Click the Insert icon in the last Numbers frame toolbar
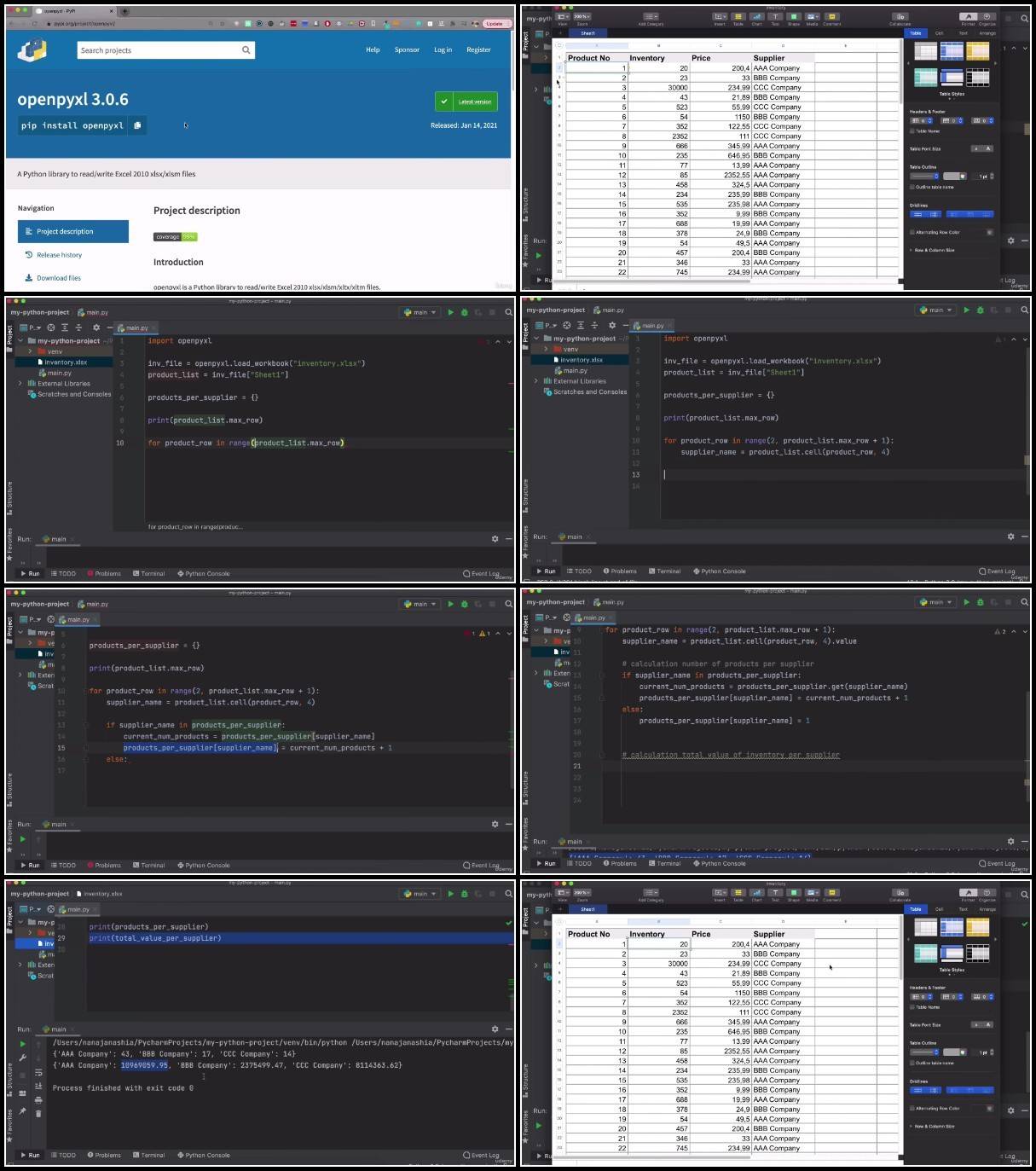1036x1171 pixels. 720,895
